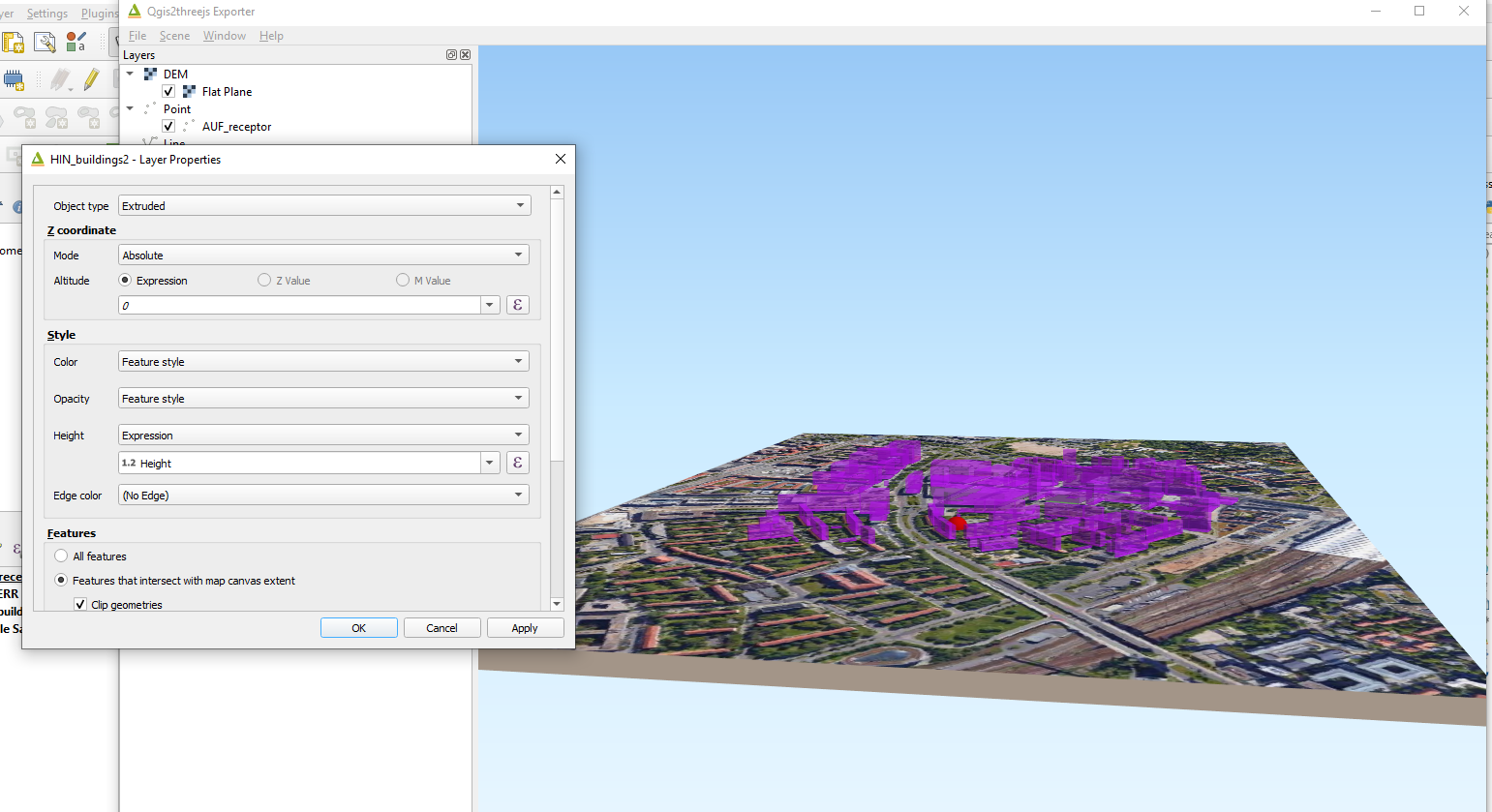Image resolution: width=1492 pixels, height=812 pixels.
Task: Open the Edge color dropdown
Action: click(x=323, y=494)
